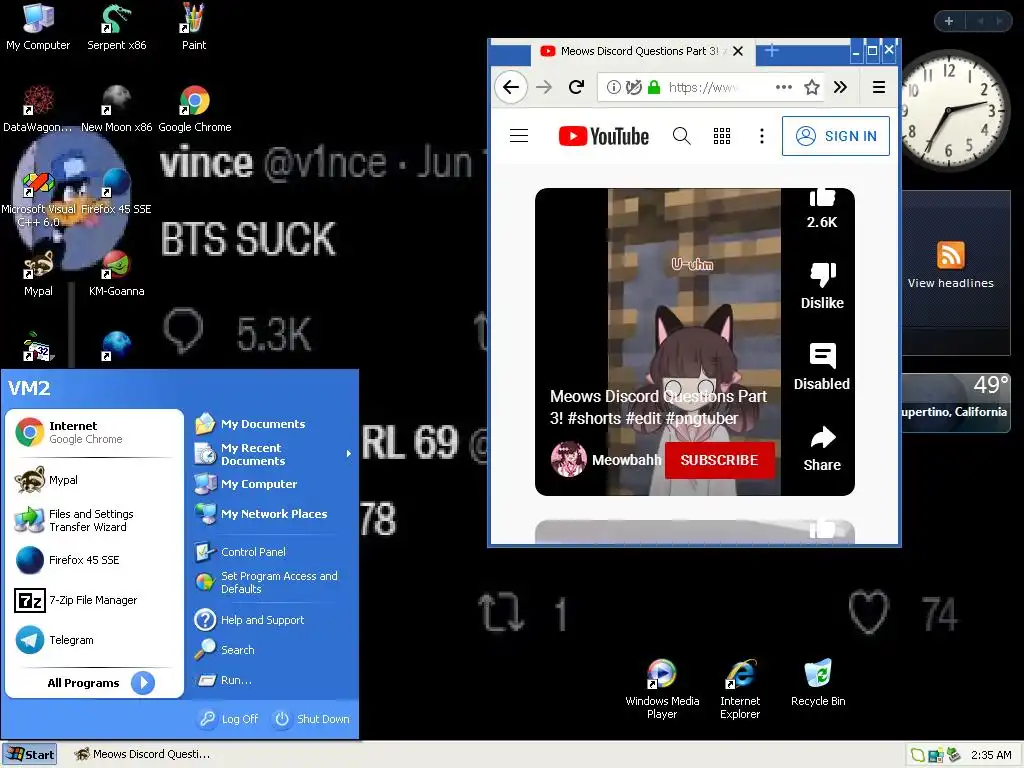Open Search from the Start menu

click(273, 650)
